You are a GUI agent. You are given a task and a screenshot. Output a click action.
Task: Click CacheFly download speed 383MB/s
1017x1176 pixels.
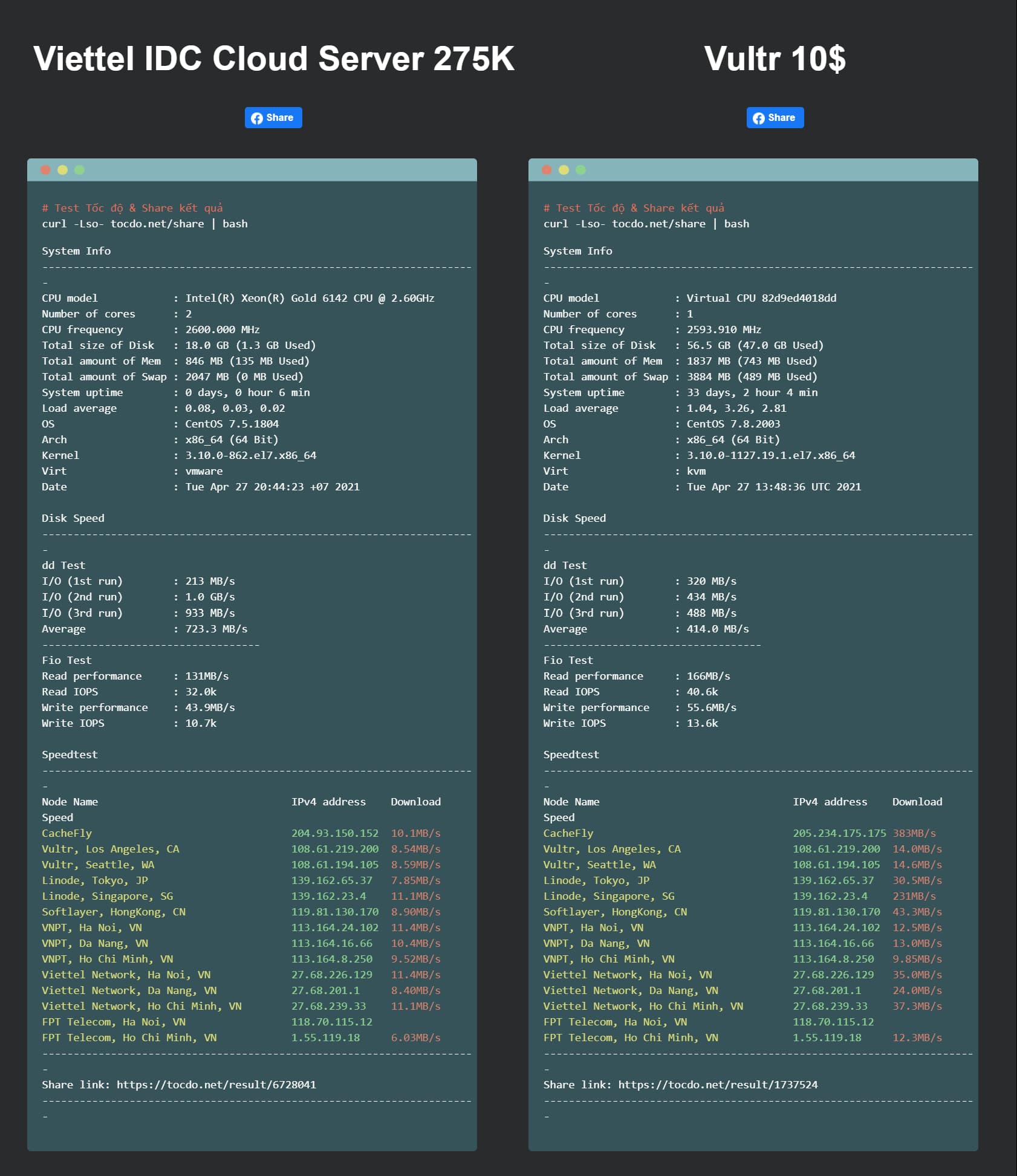[x=914, y=833]
